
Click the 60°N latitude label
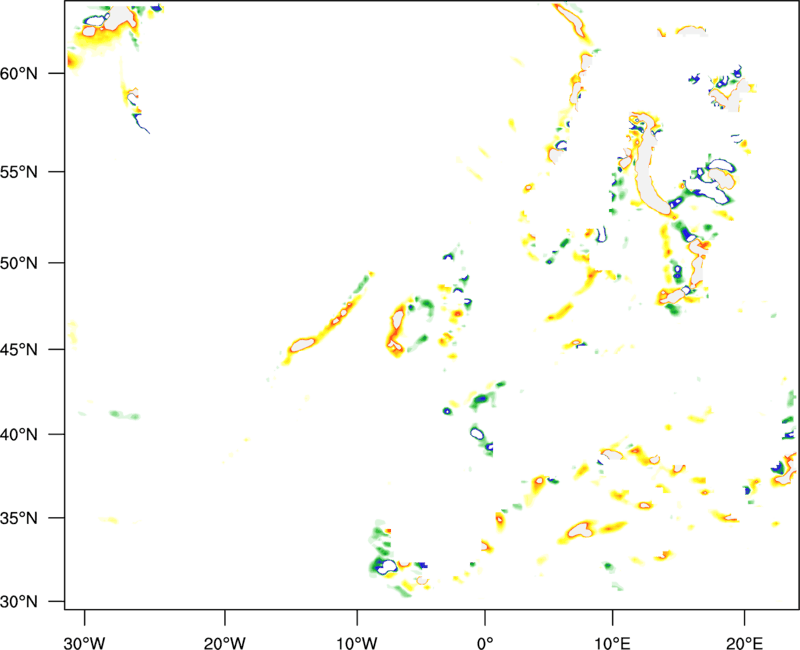pos(19,74)
